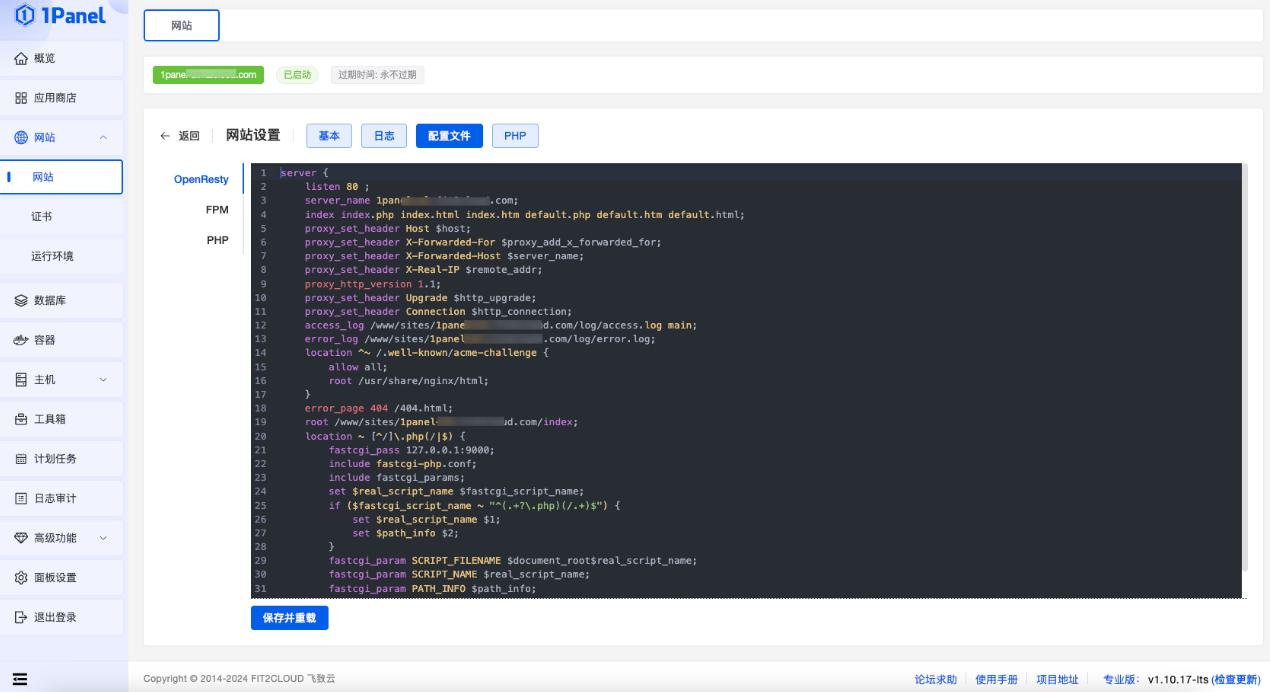Open the scheduled tasks calendar icon
1270x692 pixels.
coord(21,459)
